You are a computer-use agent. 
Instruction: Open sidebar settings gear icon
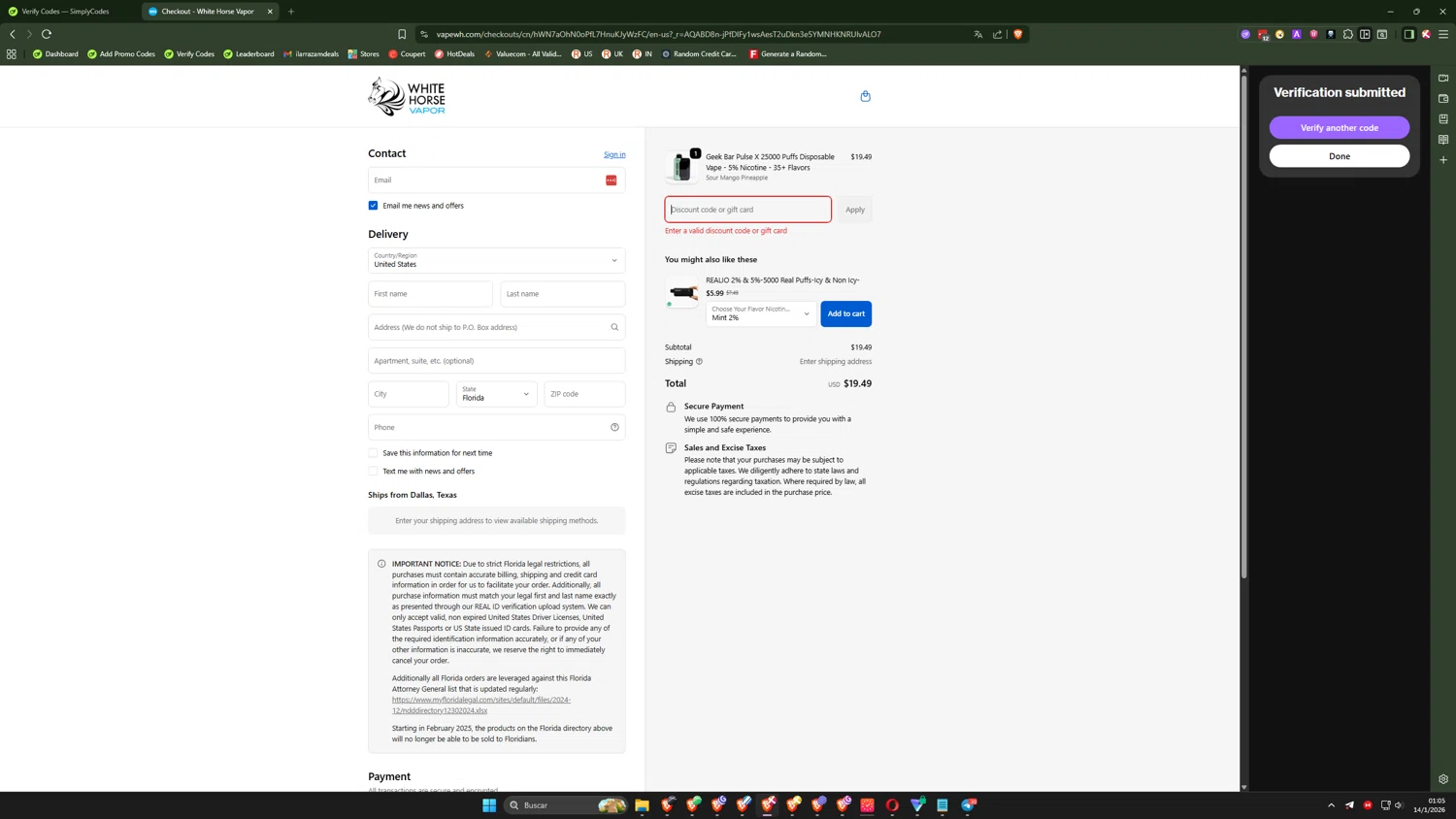click(1443, 779)
